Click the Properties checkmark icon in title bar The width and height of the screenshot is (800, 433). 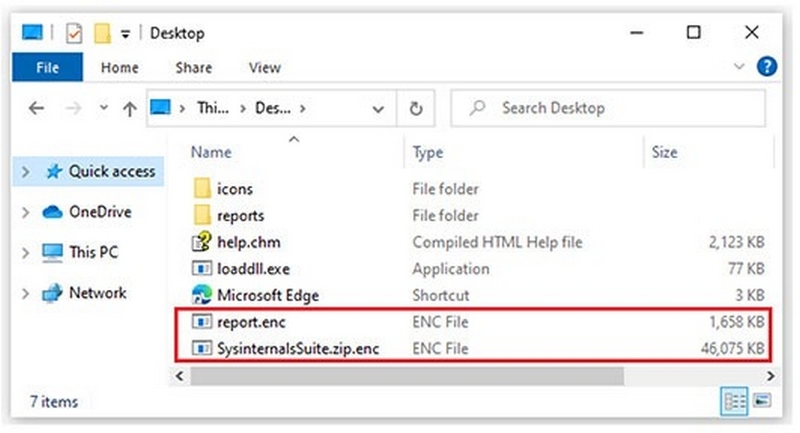click(74, 34)
